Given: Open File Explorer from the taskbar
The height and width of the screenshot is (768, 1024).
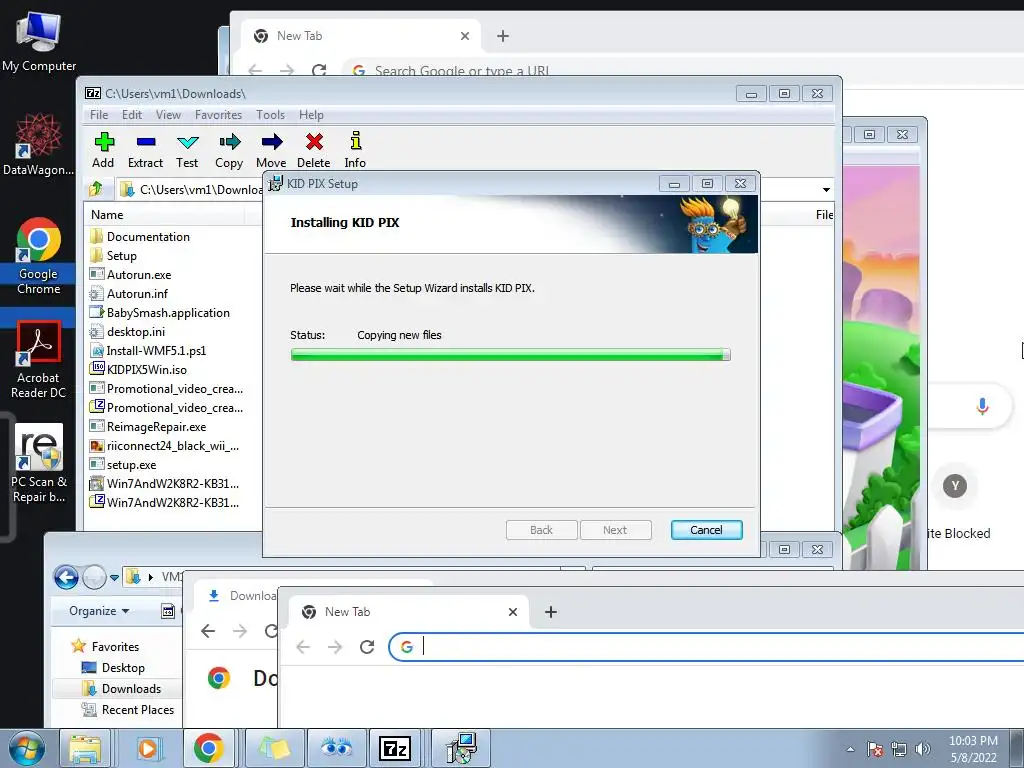Looking at the screenshot, I should pos(85,748).
